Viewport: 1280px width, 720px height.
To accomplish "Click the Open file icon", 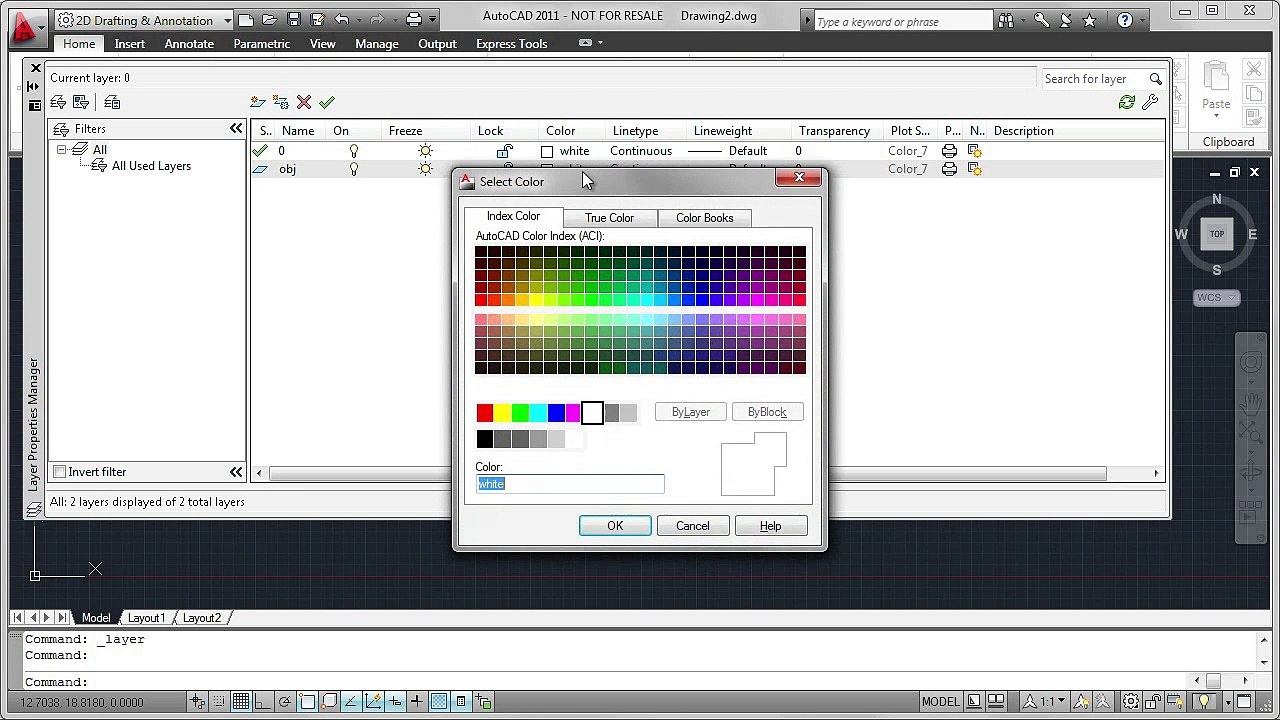I will click(x=270, y=19).
